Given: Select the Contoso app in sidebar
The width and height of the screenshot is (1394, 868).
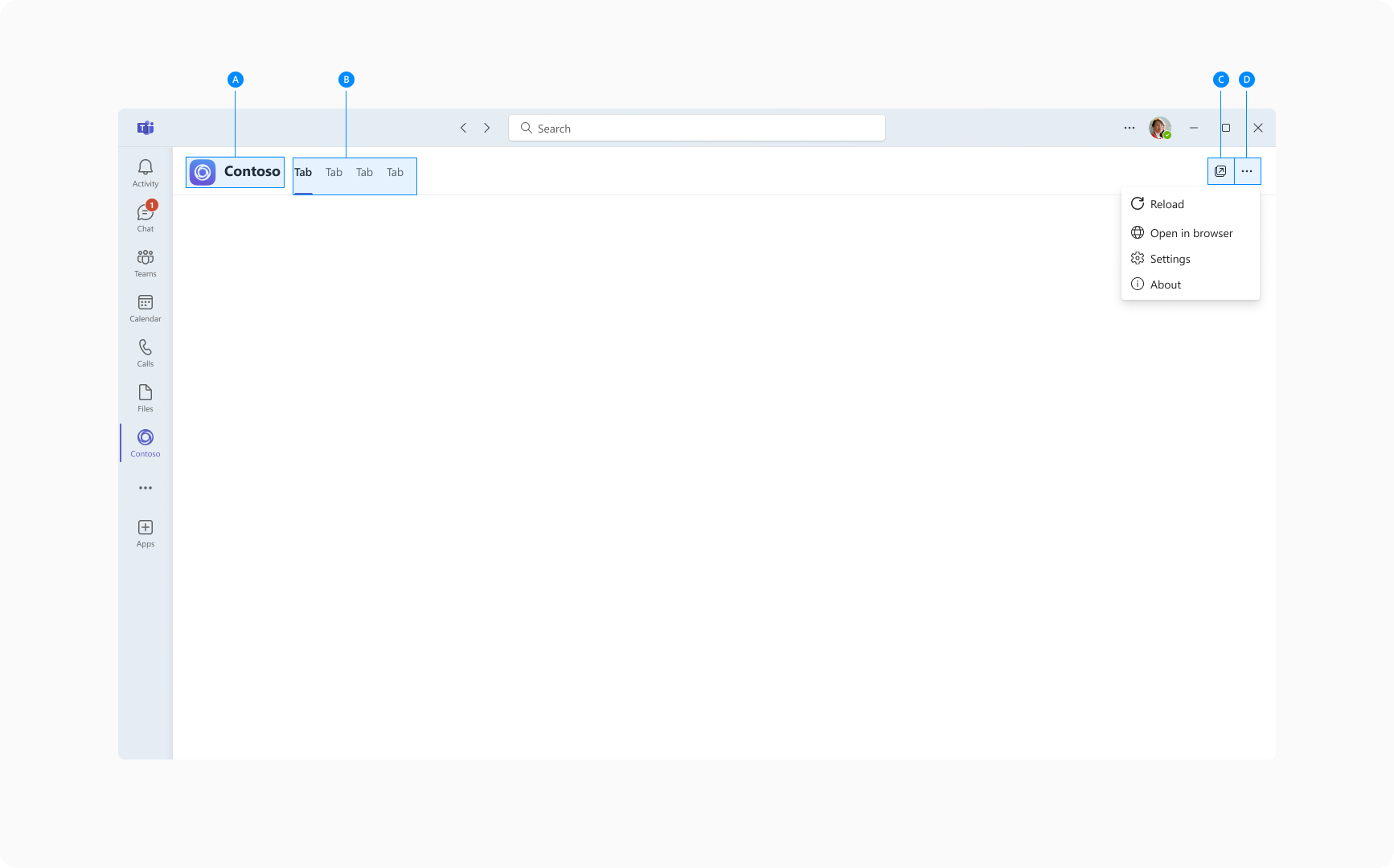Looking at the screenshot, I should (146, 443).
